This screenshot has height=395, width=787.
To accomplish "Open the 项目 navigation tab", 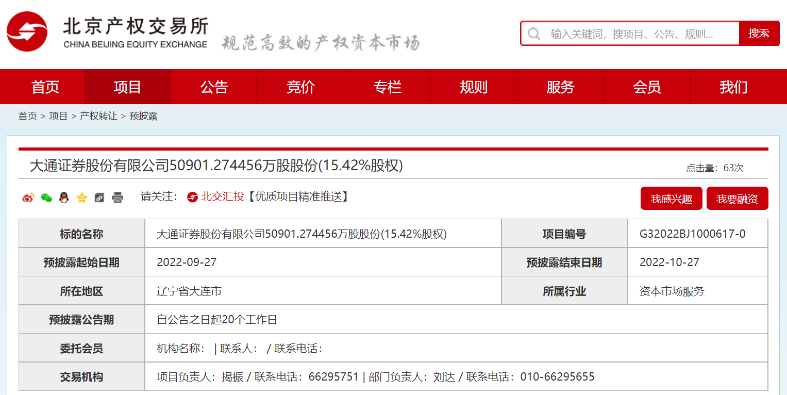I will click(127, 87).
